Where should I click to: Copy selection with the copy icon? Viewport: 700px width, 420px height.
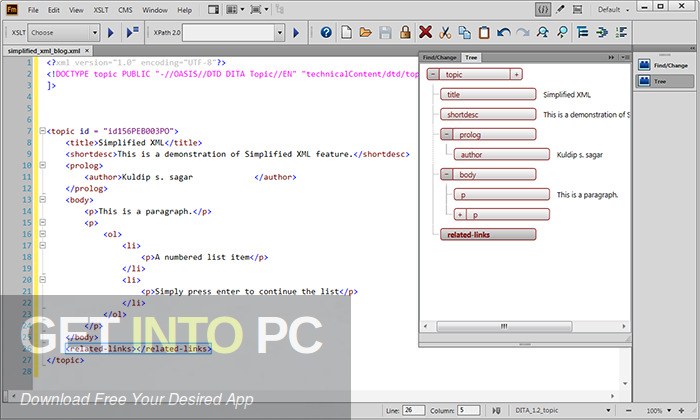point(464,32)
